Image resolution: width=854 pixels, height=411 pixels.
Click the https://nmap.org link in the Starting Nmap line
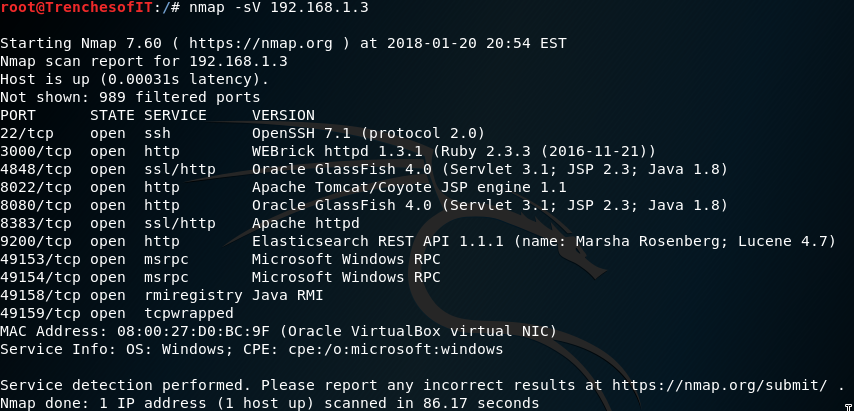point(260,43)
